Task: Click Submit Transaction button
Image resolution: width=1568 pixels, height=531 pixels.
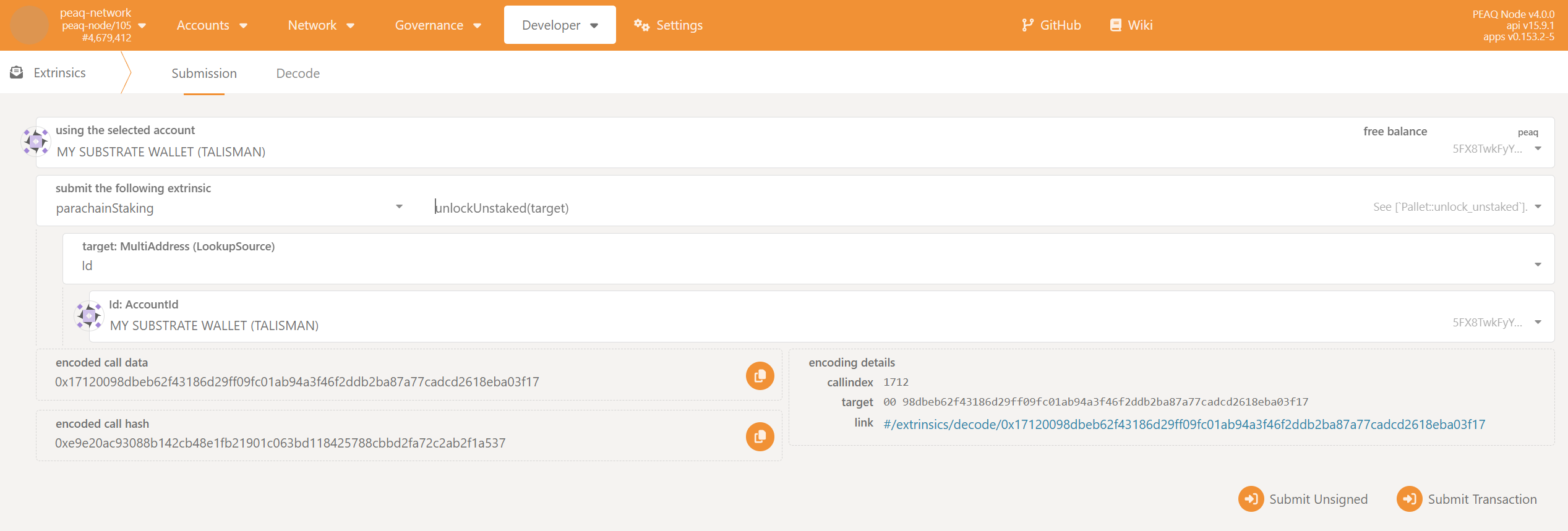Action: 1467,499
